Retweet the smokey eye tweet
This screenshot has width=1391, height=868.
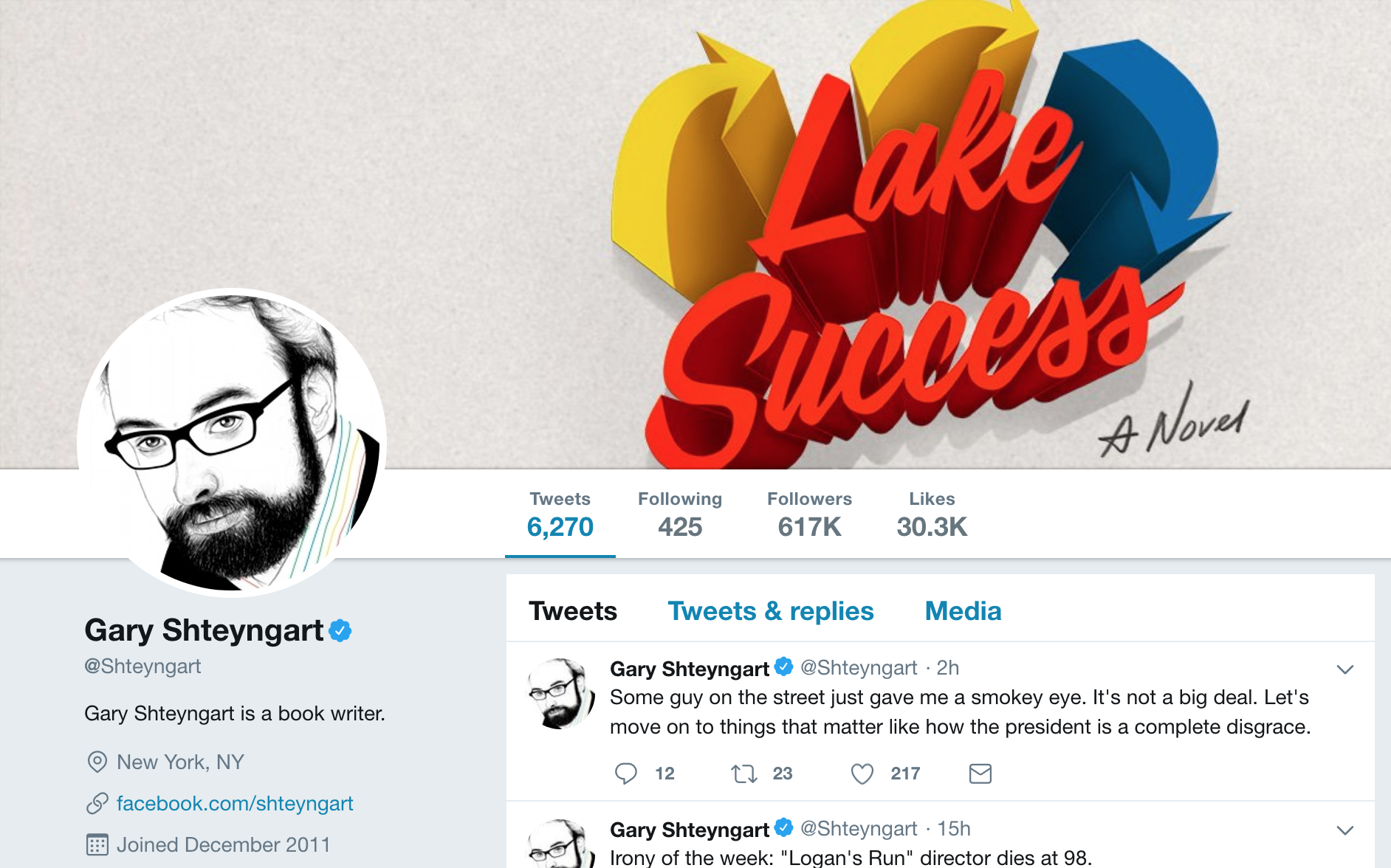coord(743,774)
